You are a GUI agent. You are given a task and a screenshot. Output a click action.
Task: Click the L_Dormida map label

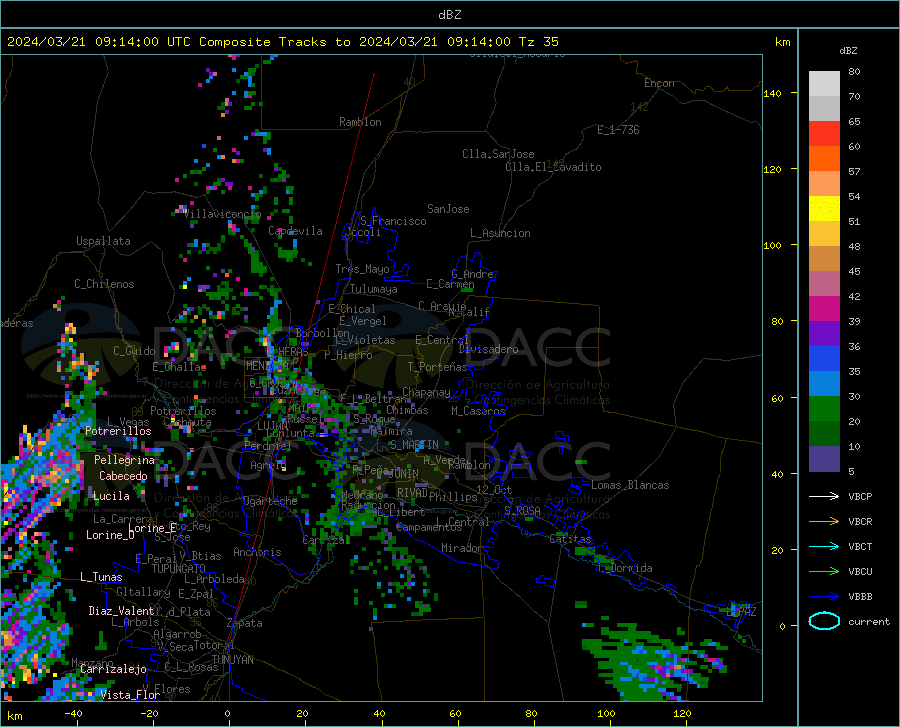click(x=625, y=568)
